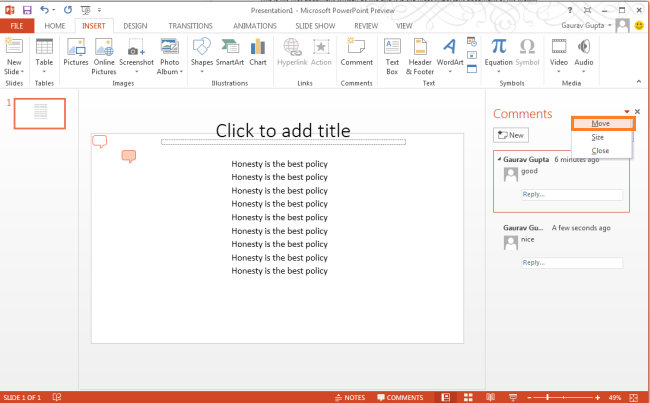Select Size in the pane options menu

(x=597, y=137)
